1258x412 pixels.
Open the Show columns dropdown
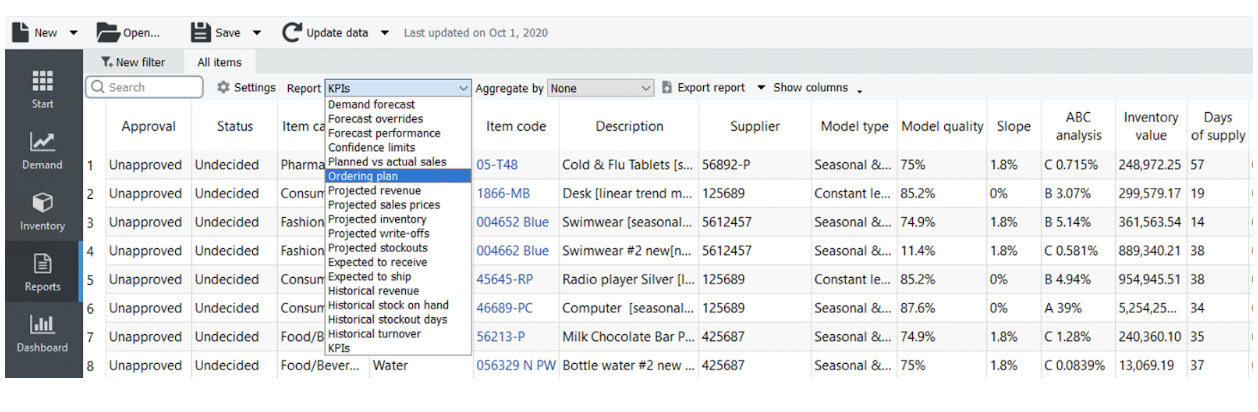click(x=817, y=88)
